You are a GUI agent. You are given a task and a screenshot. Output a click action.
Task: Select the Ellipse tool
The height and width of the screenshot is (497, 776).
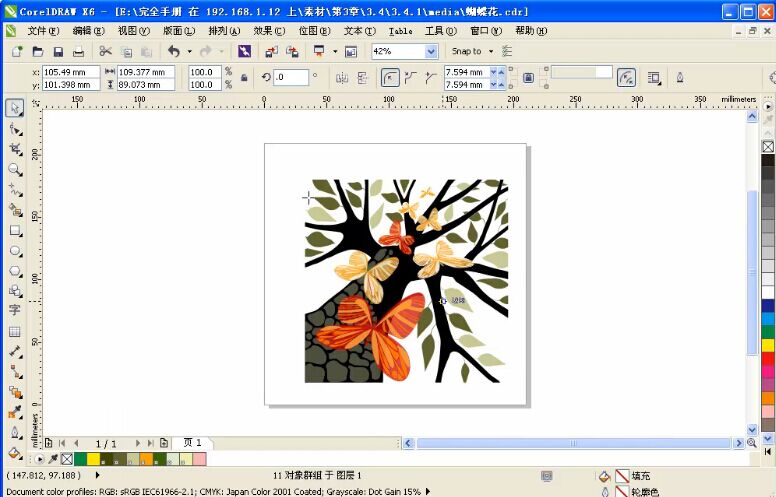(x=15, y=251)
